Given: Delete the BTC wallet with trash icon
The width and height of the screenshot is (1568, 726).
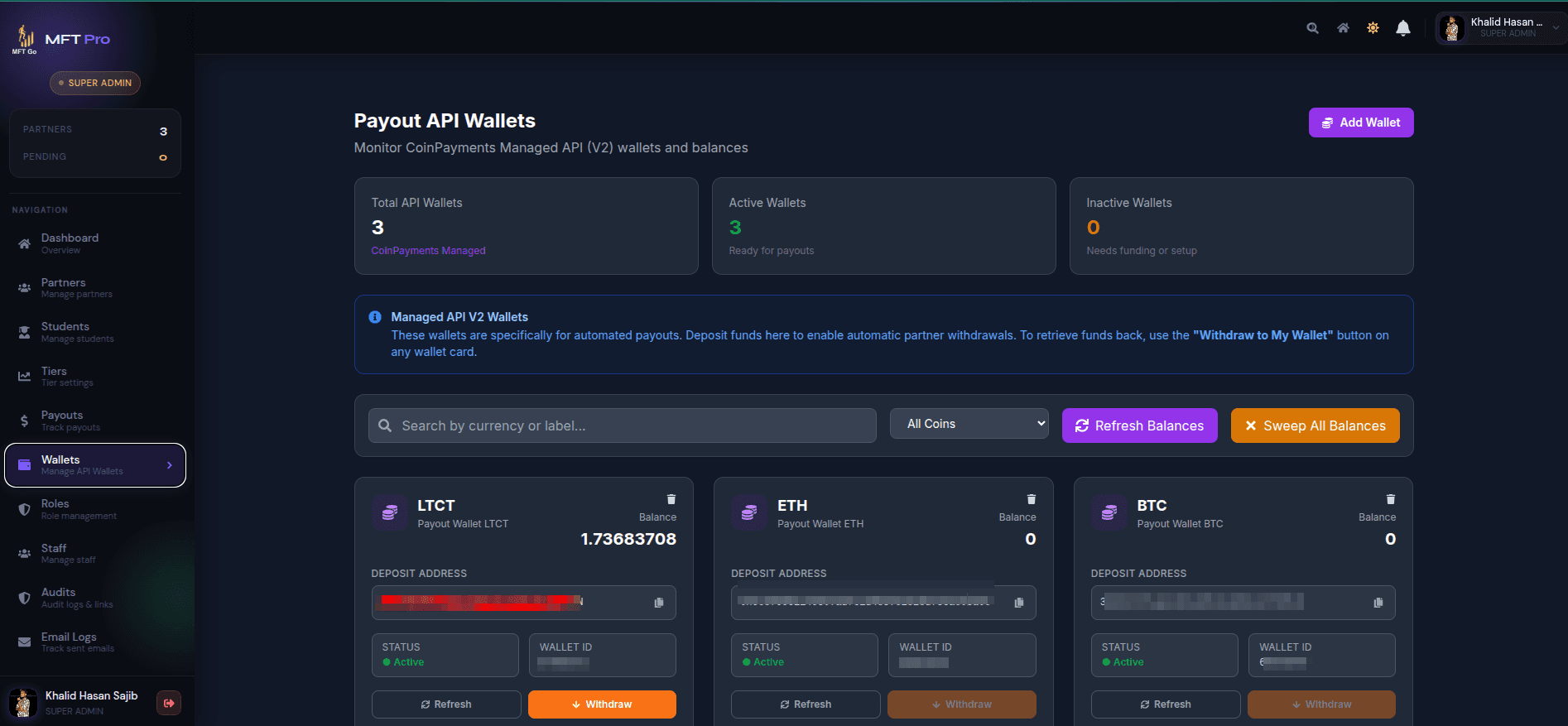Looking at the screenshot, I should [x=1391, y=499].
